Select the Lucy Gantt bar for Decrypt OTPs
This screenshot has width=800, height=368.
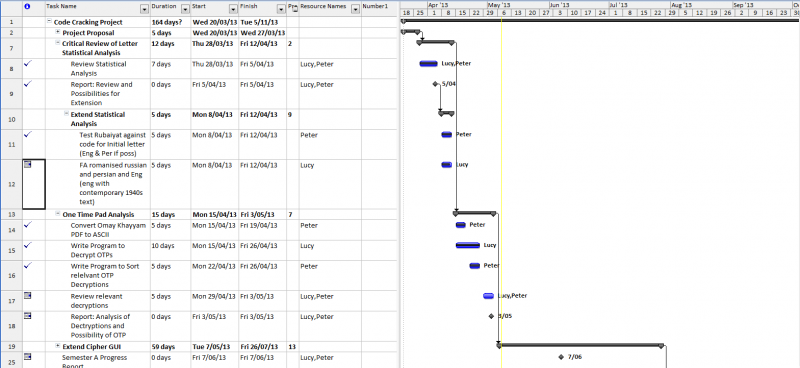click(468, 246)
